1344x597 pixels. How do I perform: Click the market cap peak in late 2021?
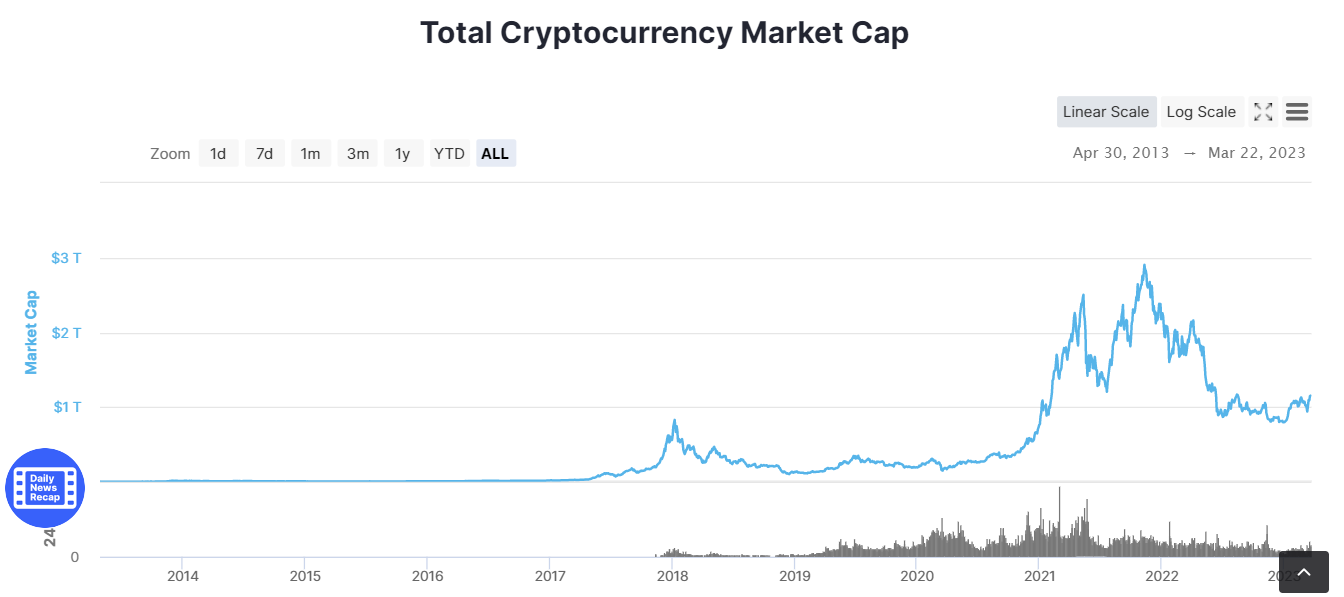pyautogui.click(x=1146, y=265)
